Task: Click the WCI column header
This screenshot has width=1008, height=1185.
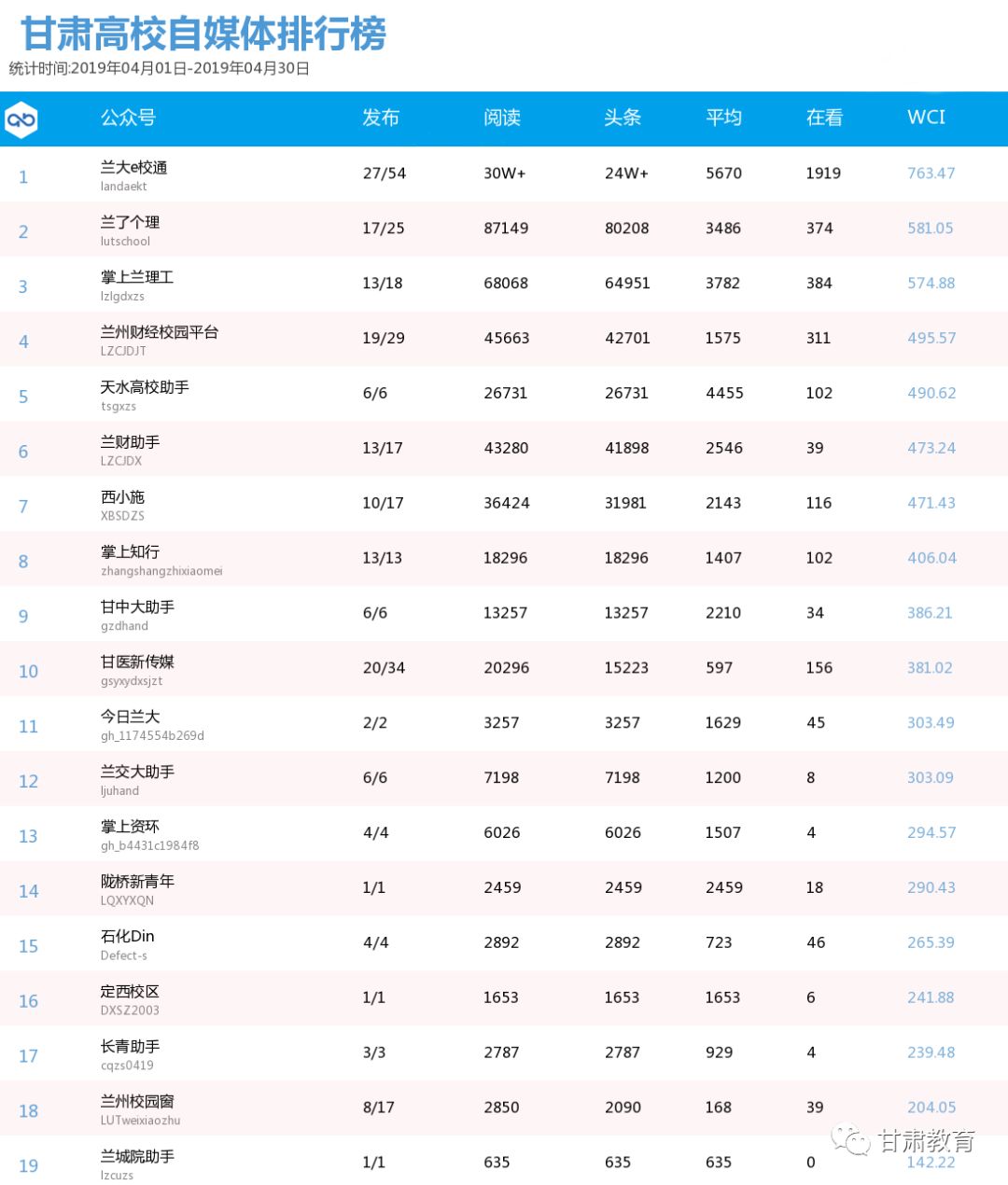Action: 926,118
